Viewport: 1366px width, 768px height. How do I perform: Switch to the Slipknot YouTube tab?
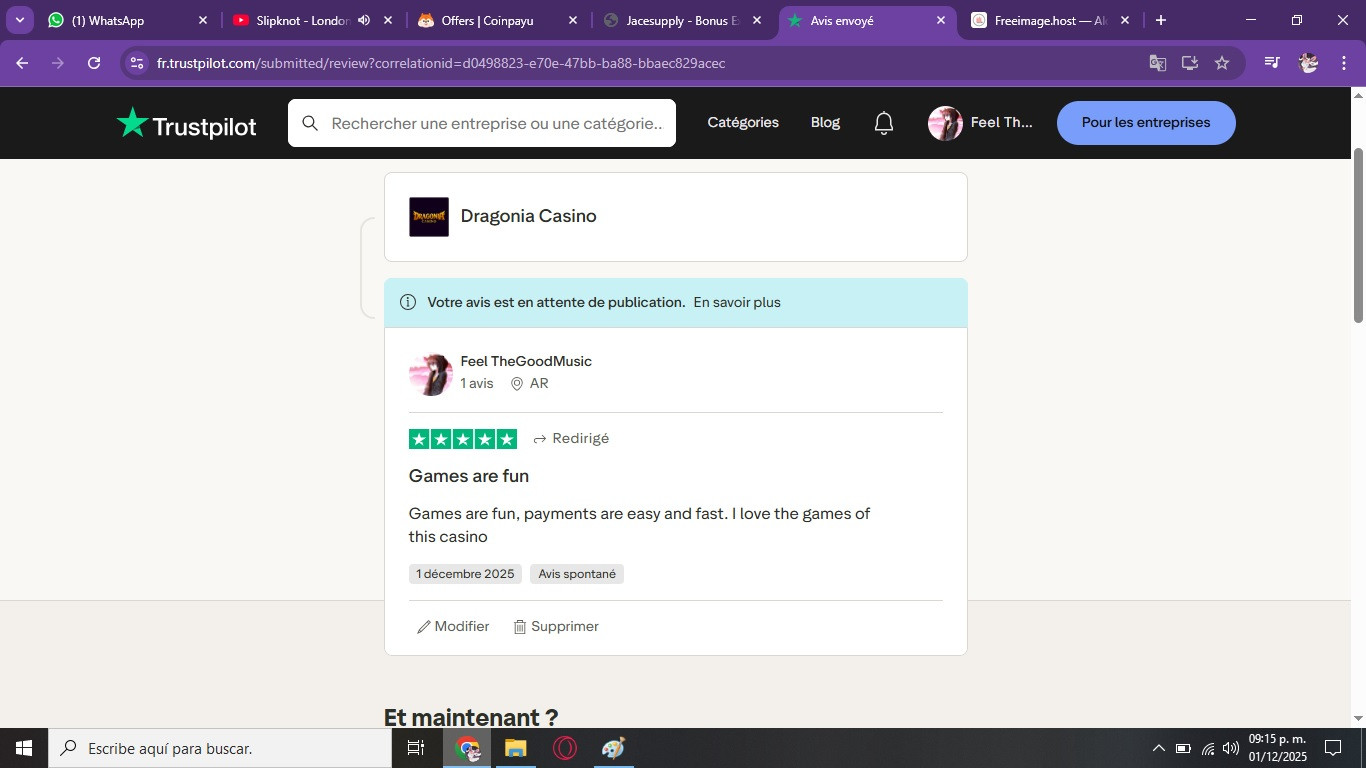pyautogui.click(x=290, y=20)
